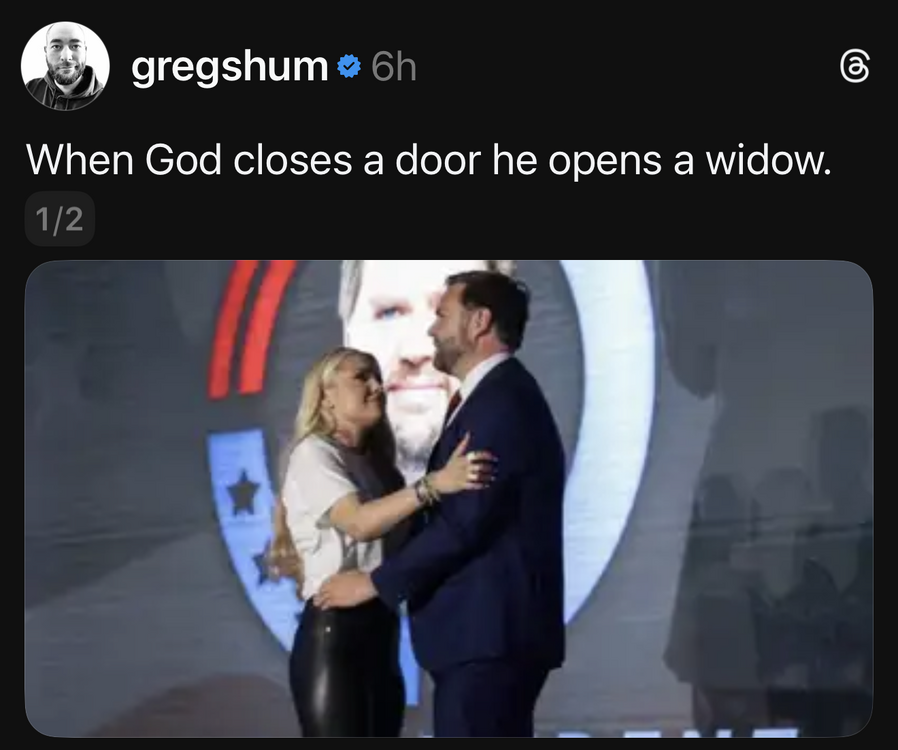Click the blue verified badge
This screenshot has height=750, width=898.
click(349, 66)
